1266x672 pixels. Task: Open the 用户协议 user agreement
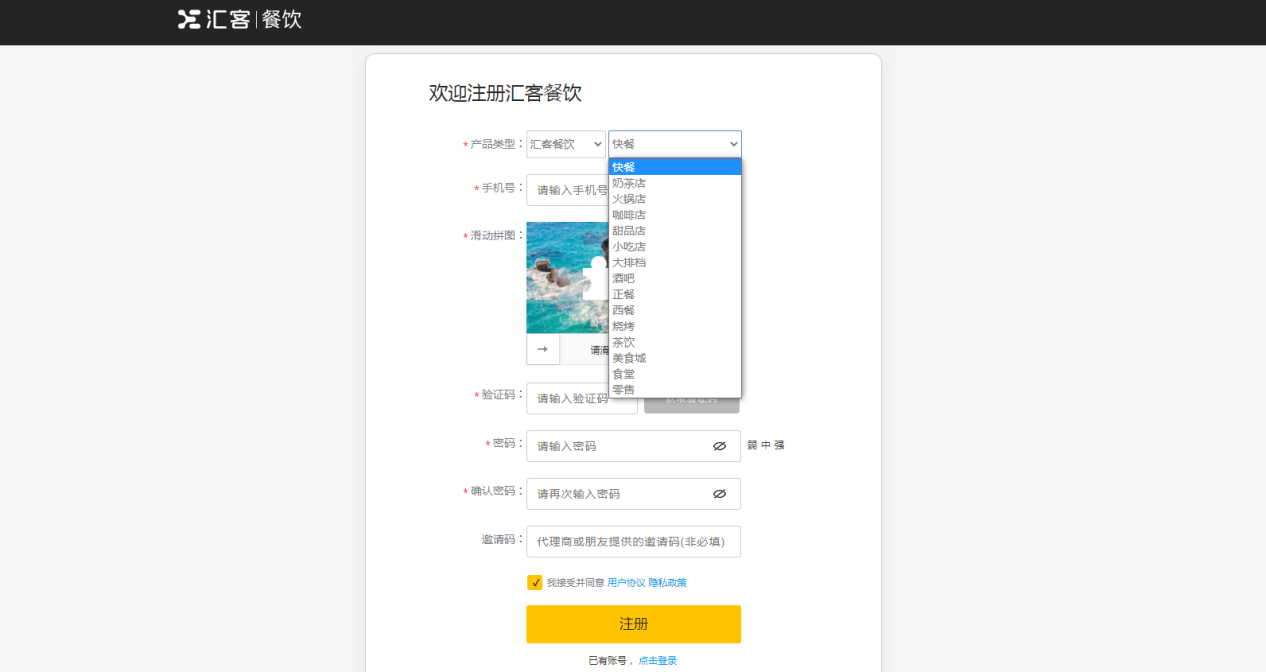point(626,582)
